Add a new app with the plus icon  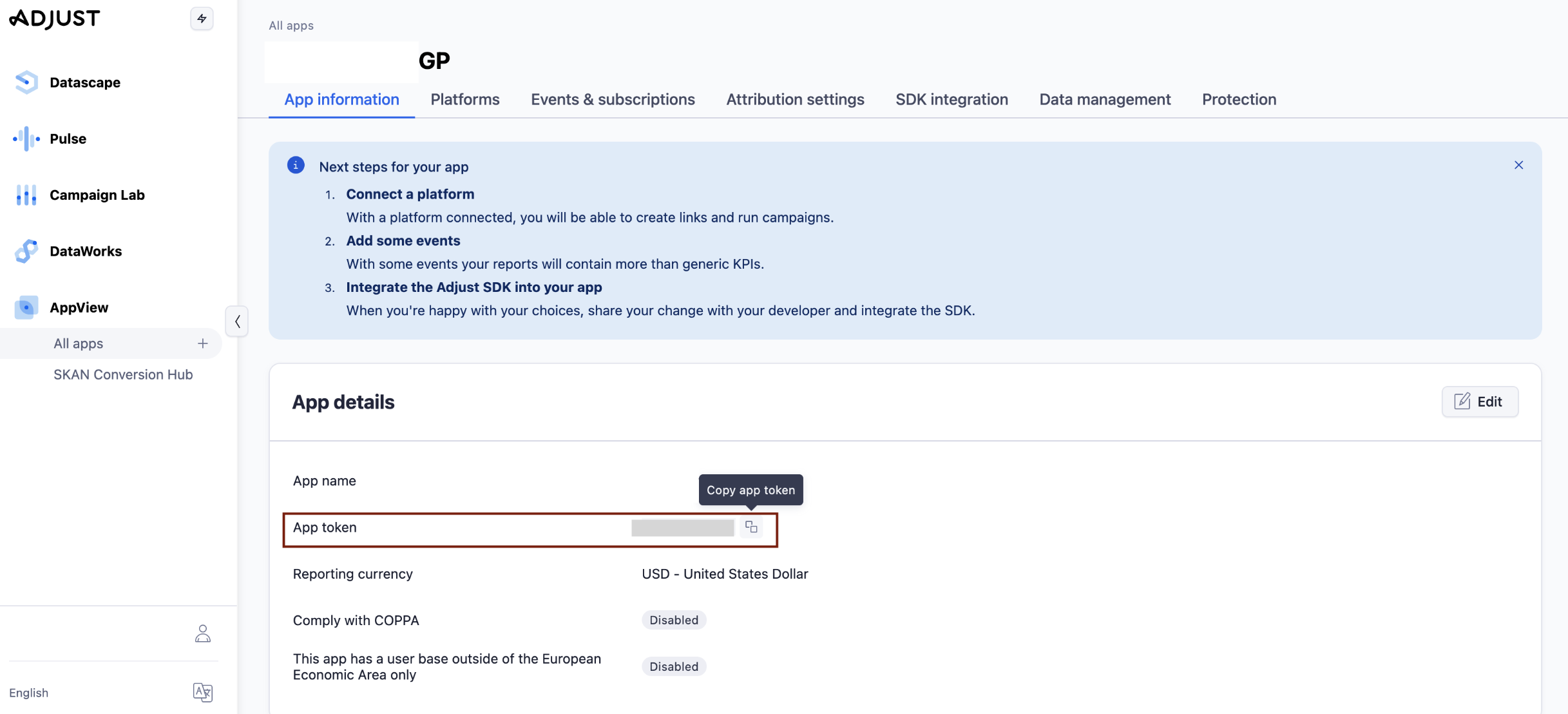(202, 343)
